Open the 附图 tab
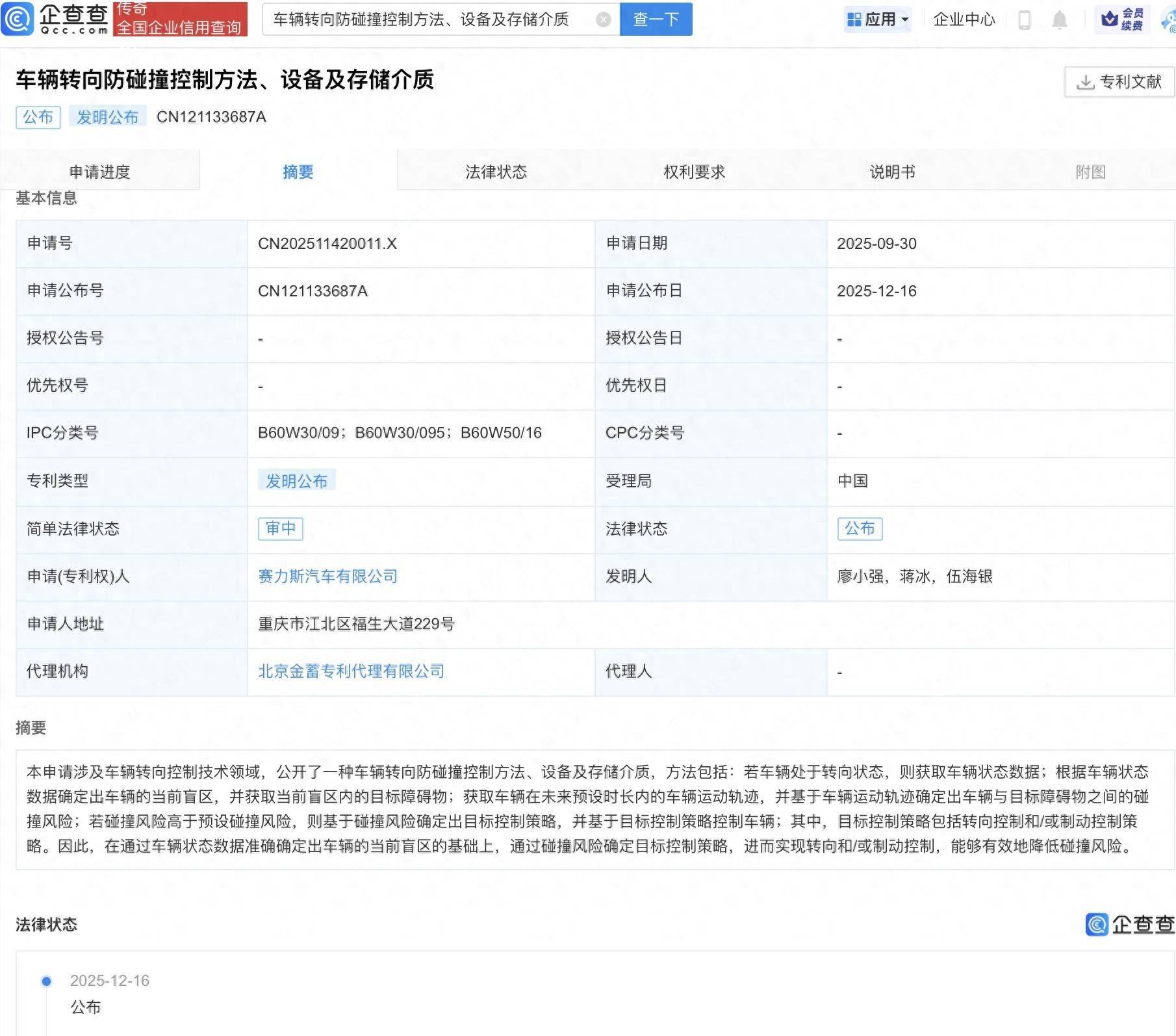Viewport: 1176px width, 1036px height. [1091, 171]
